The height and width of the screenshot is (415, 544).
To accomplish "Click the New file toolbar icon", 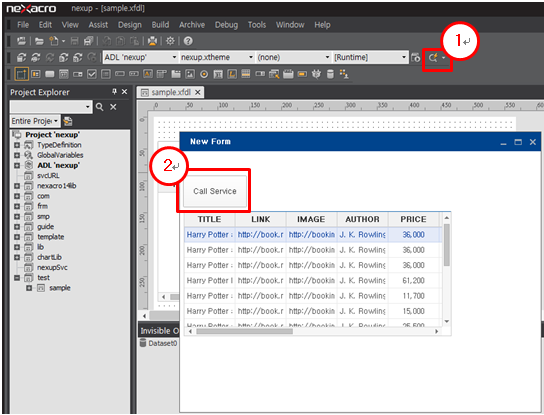I will click(x=53, y=41).
